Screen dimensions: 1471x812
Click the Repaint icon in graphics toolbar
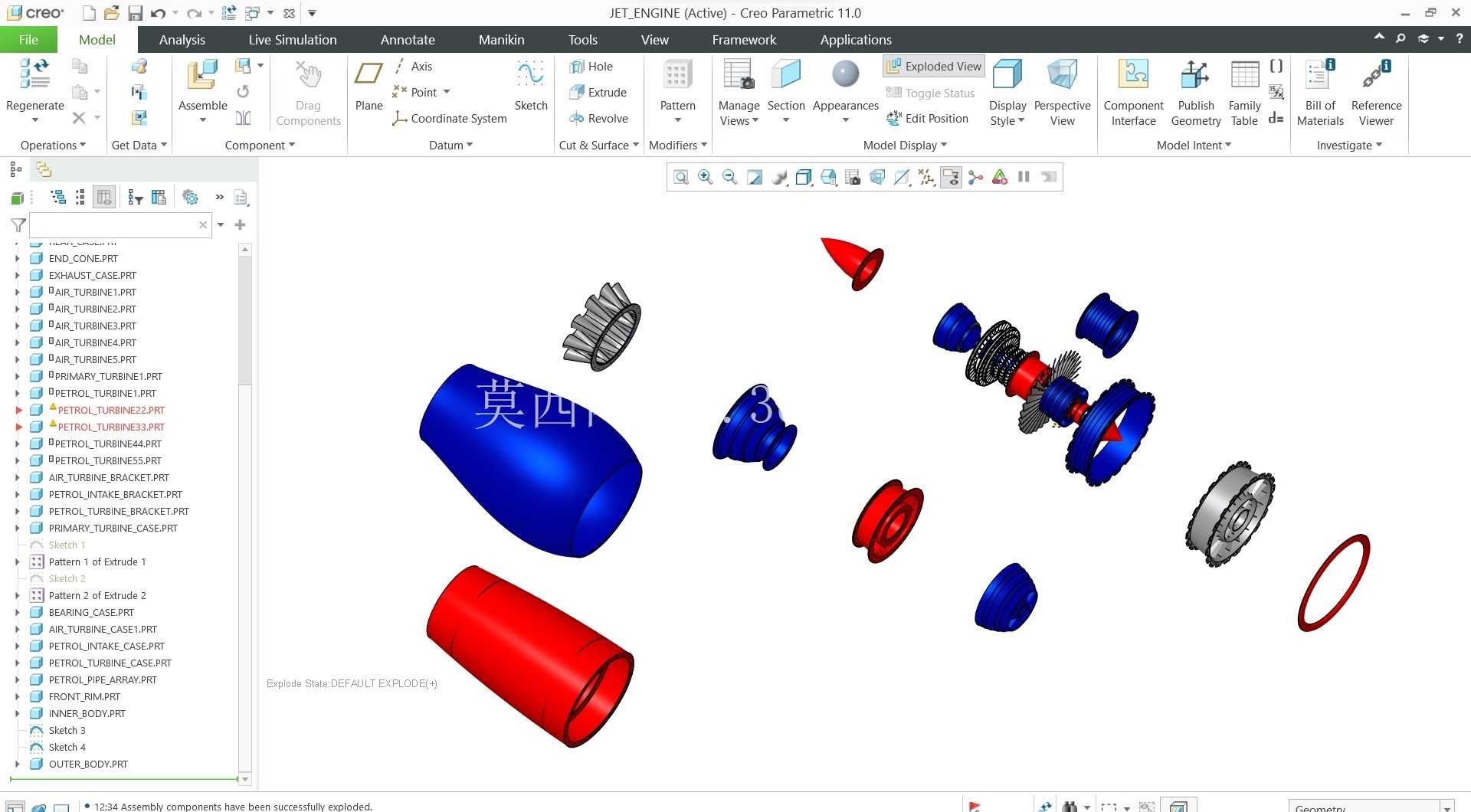pos(755,178)
